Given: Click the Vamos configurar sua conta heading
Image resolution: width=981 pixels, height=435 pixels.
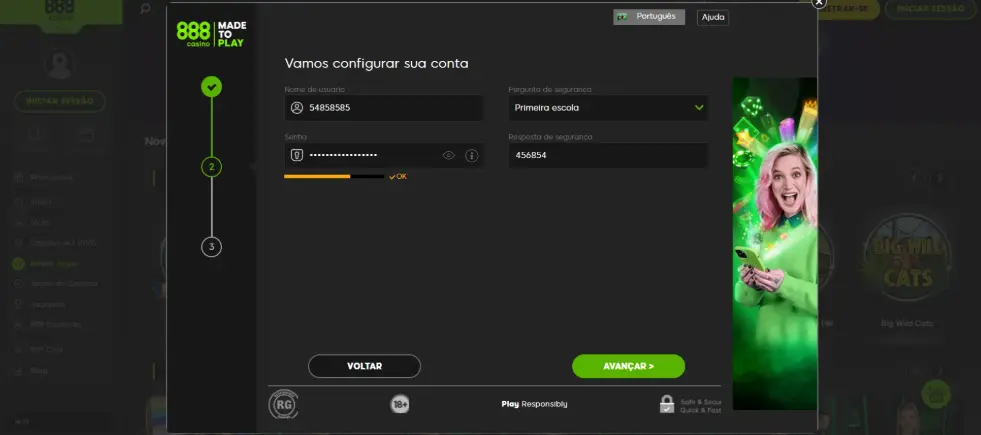Looking at the screenshot, I should 377,63.
